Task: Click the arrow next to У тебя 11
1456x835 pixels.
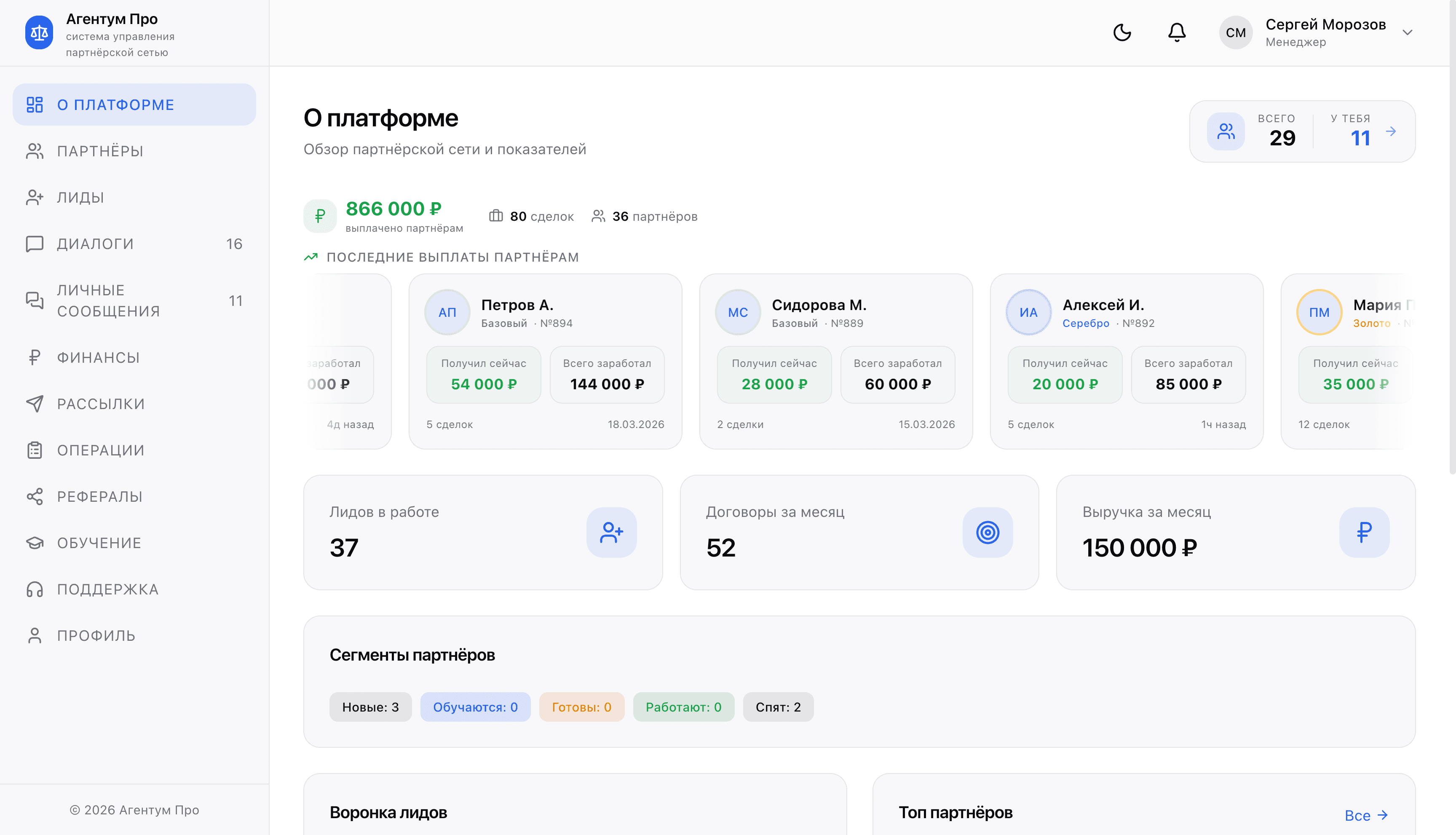Action: pyautogui.click(x=1391, y=131)
